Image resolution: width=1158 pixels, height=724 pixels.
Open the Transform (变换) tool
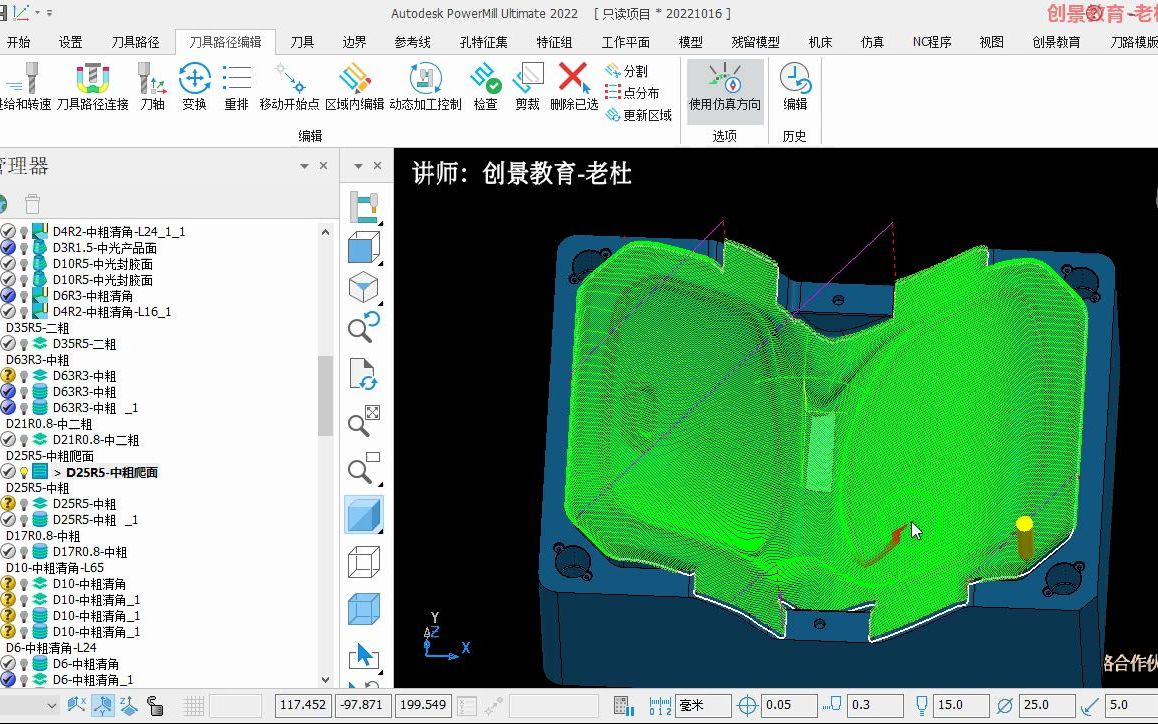click(x=194, y=86)
